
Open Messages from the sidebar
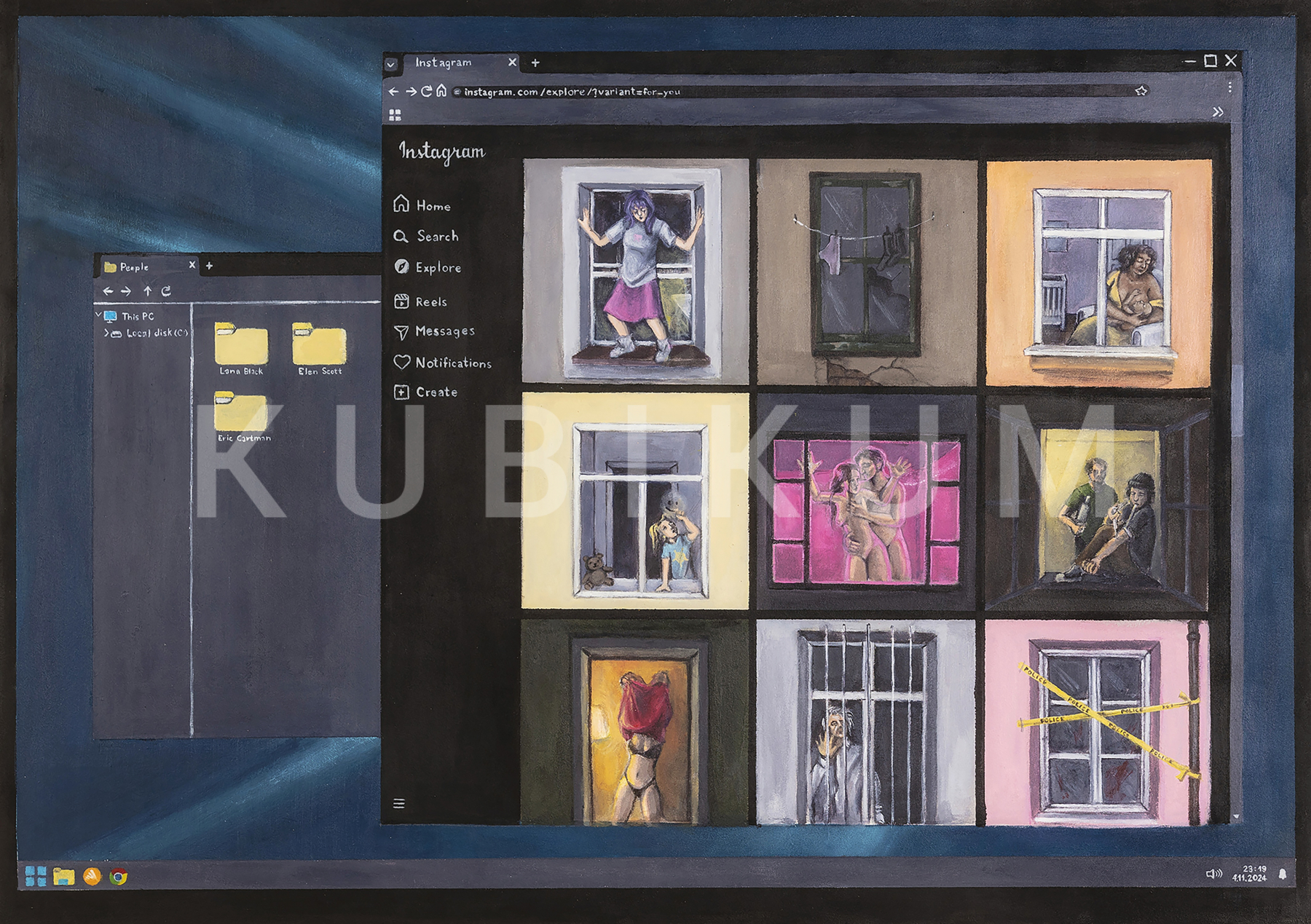point(401,332)
